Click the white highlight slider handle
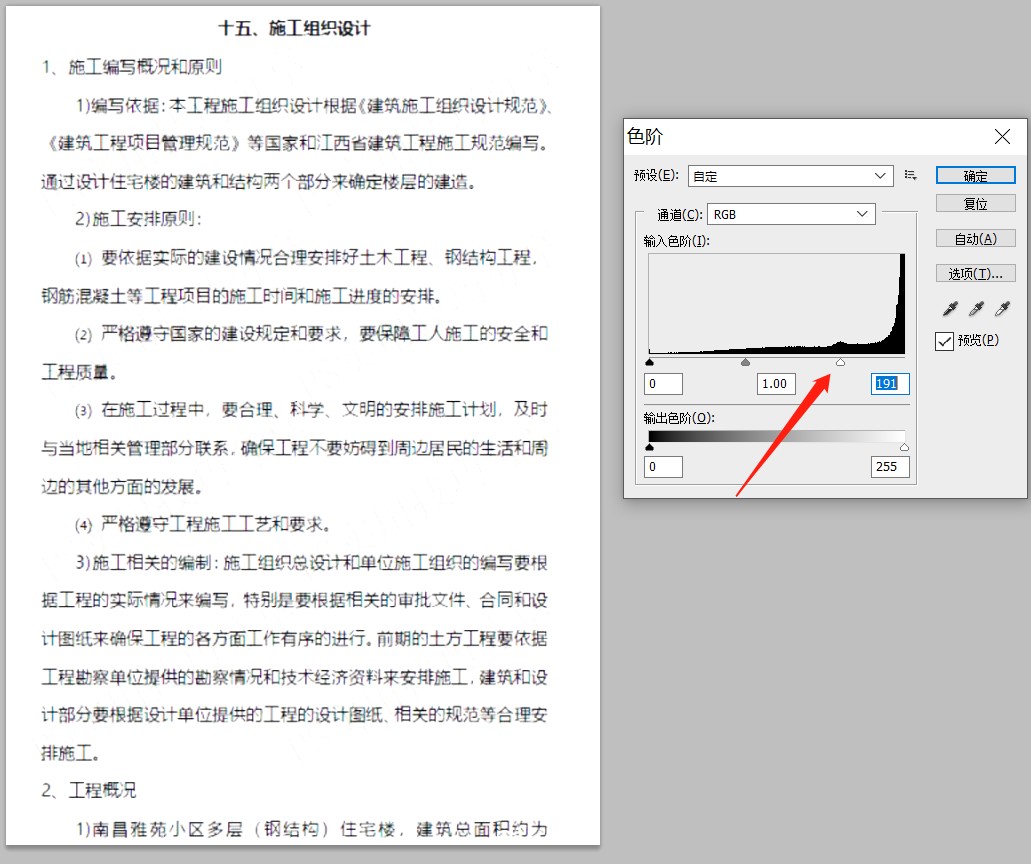1031x864 pixels. click(841, 362)
